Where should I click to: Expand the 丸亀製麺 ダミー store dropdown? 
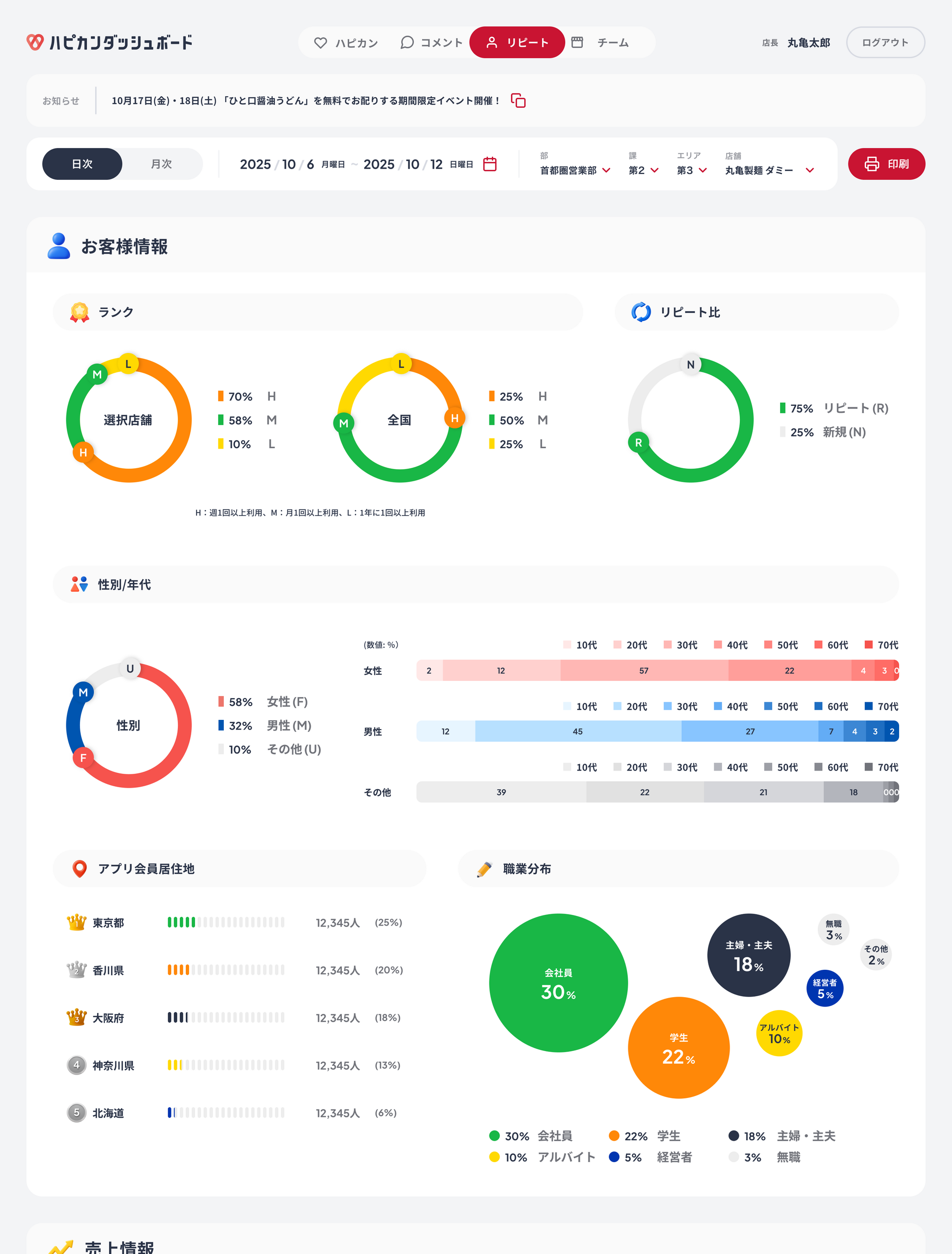pyautogui.click(x=769, y=170)
